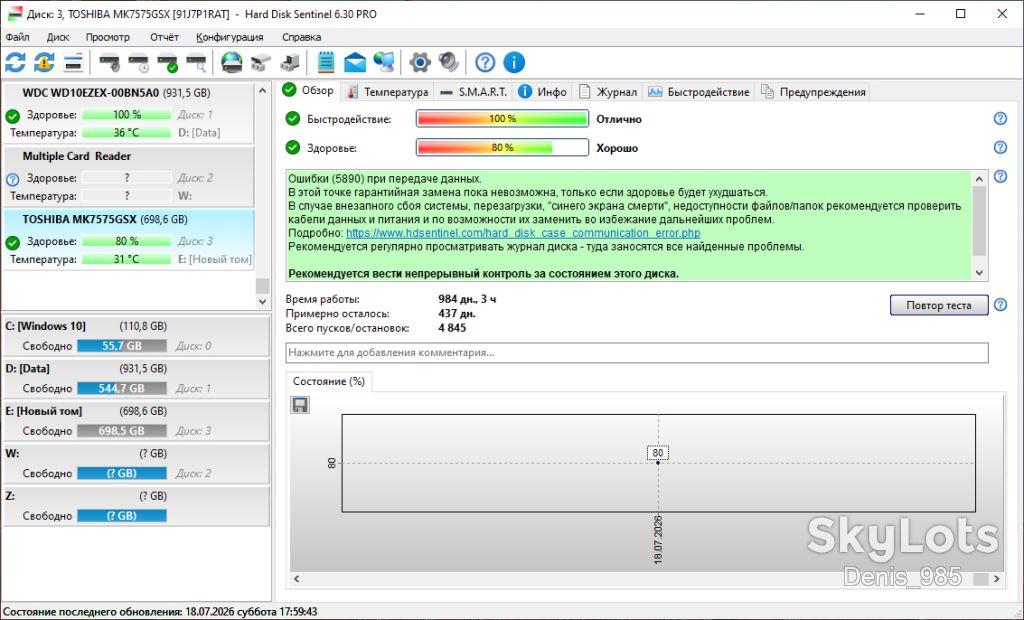1024x620 pixels.
Task: Select the C: [Windows 10] partition
Action: pyautogui.click(x=136, y=336)
